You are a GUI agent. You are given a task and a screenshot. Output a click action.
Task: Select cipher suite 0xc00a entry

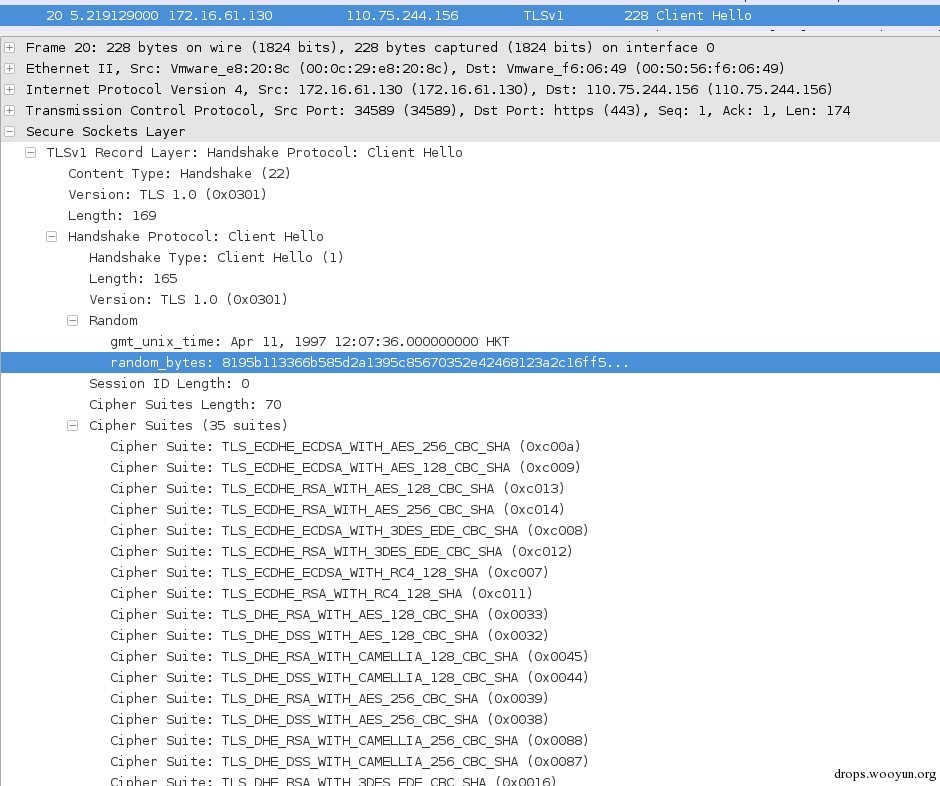coord(345,446)
